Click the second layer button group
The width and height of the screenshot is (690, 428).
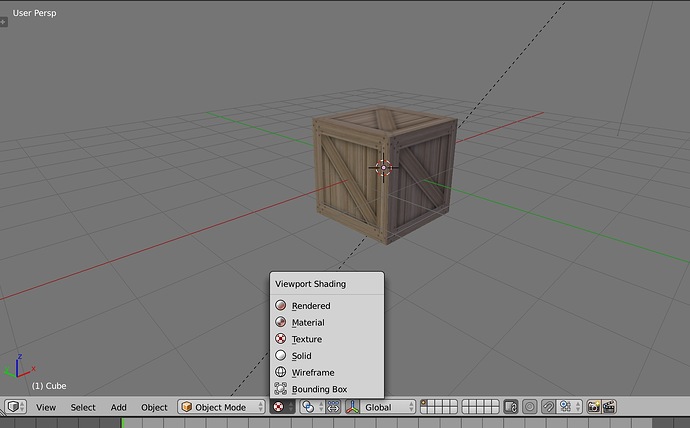click(x=480, y=407)
